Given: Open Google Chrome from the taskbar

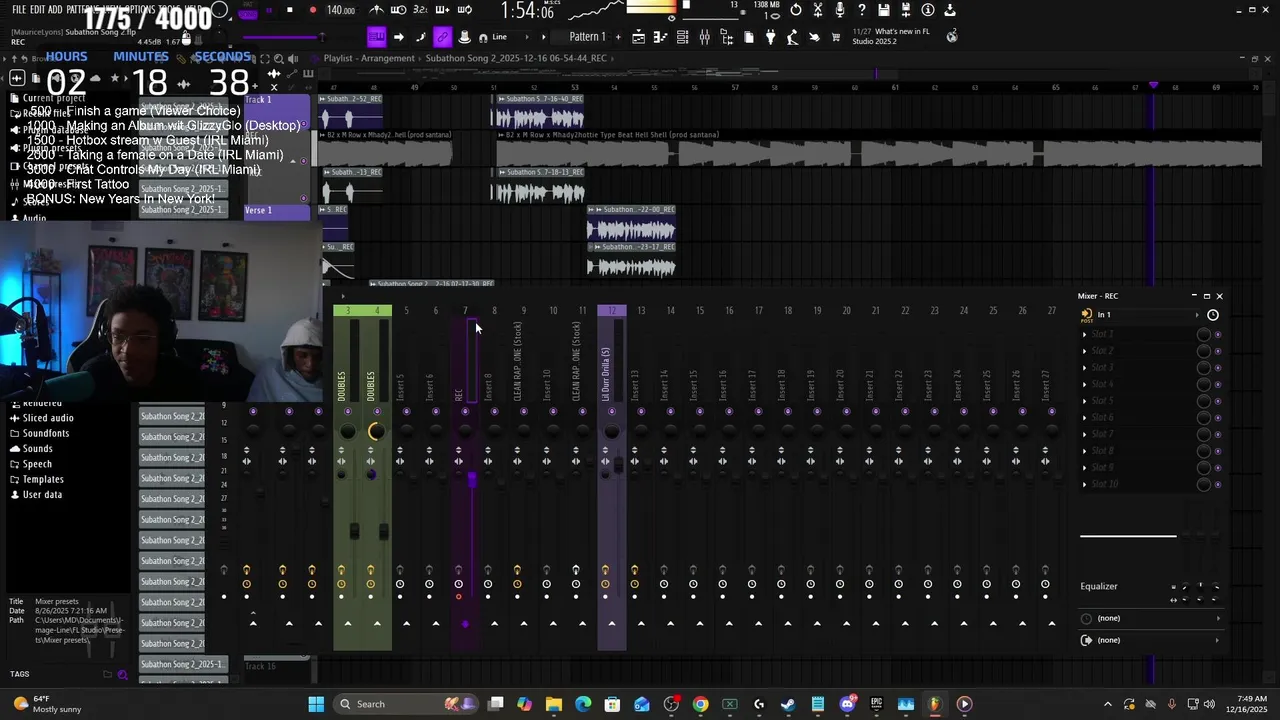Looking at the screenshot, I should point(700,704).
